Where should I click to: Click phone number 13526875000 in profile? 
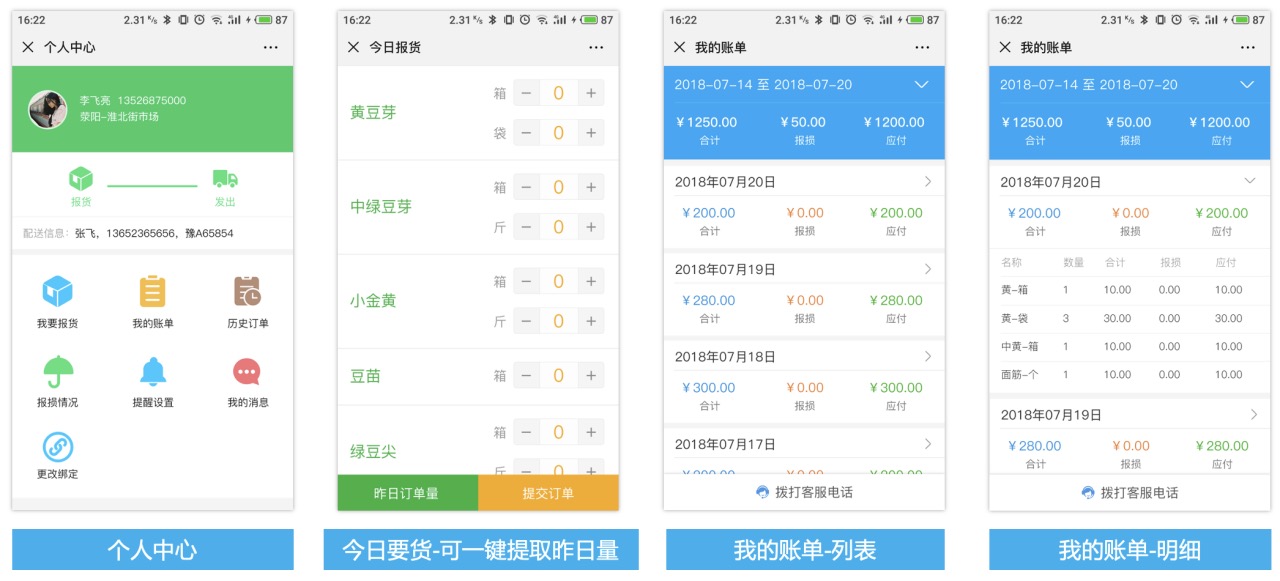[x=151, y=100]
